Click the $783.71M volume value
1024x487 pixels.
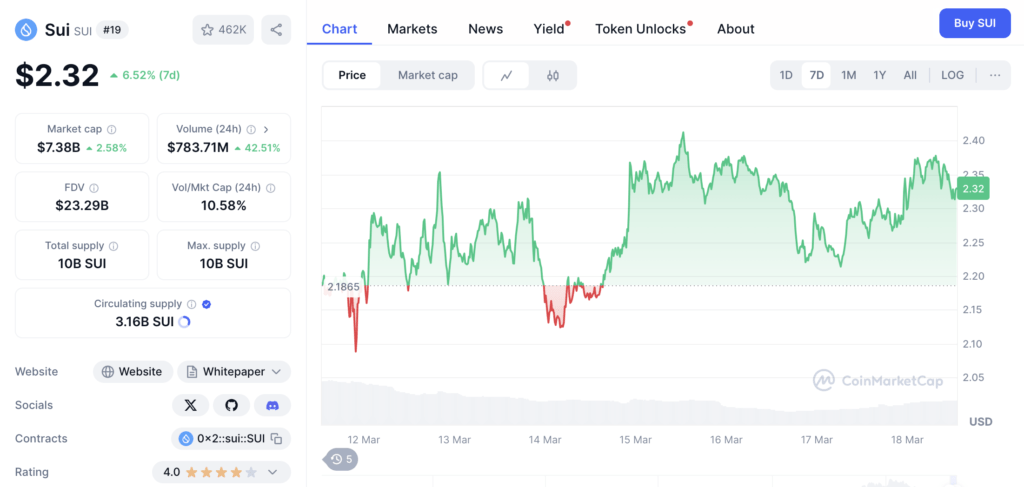(x=198, y=148)
